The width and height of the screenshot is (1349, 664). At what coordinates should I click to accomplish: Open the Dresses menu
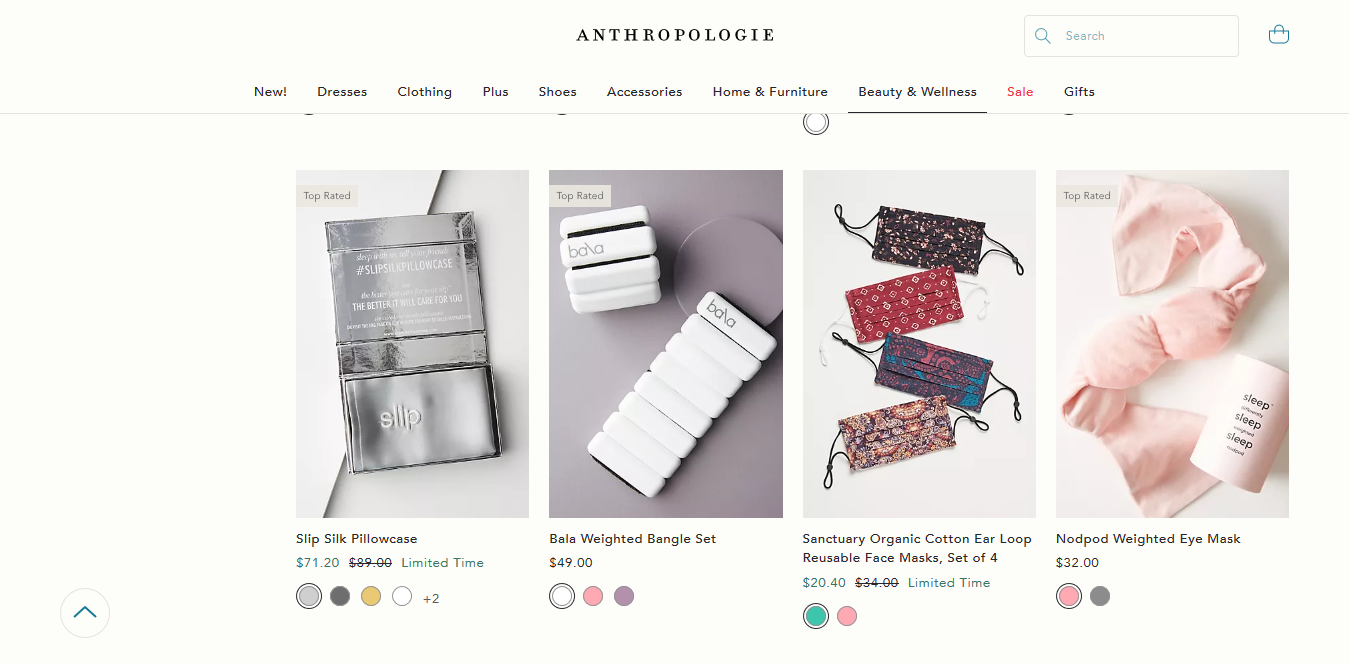(342, 91)
